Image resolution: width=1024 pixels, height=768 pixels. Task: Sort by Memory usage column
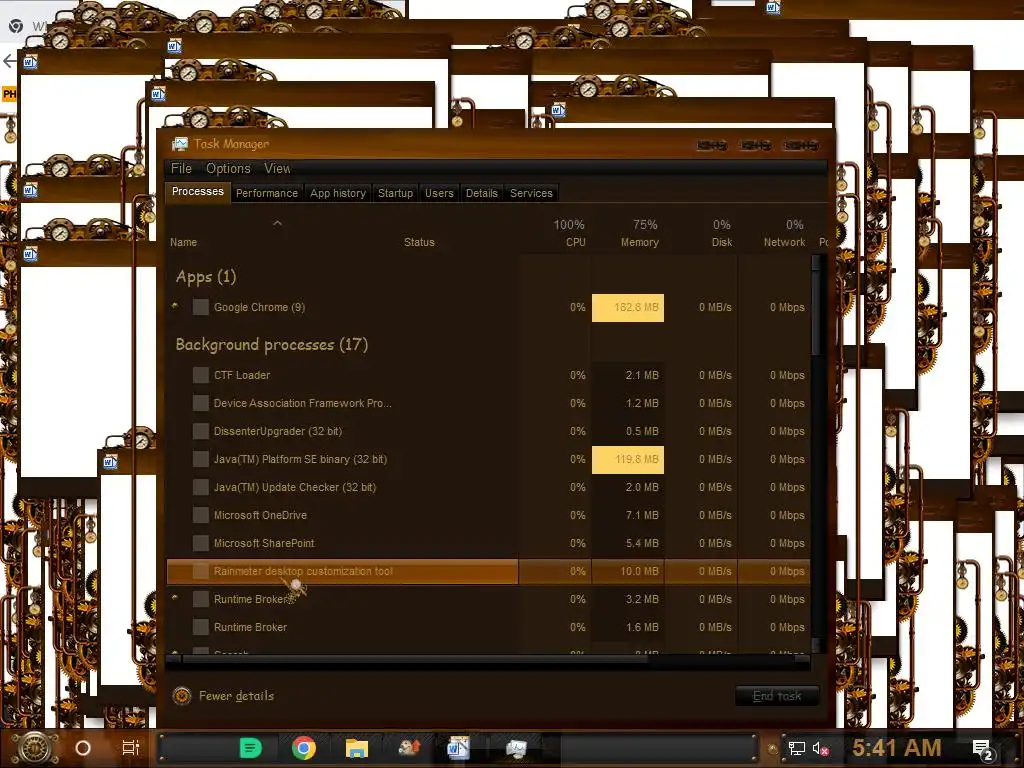pos(639,233)
